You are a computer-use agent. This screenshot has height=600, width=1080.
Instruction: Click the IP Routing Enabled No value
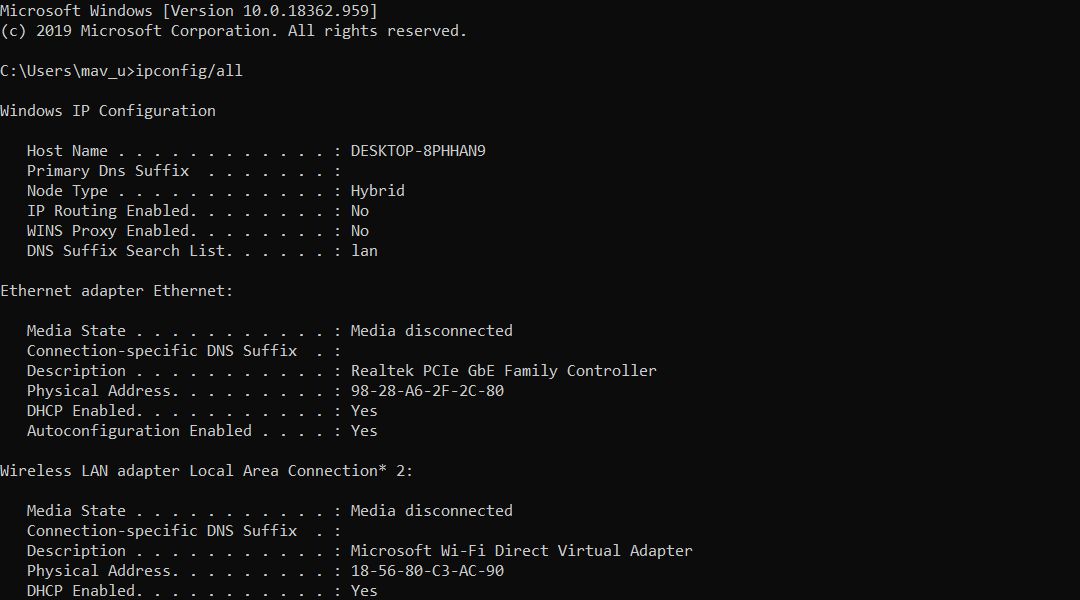coord(360,211)
